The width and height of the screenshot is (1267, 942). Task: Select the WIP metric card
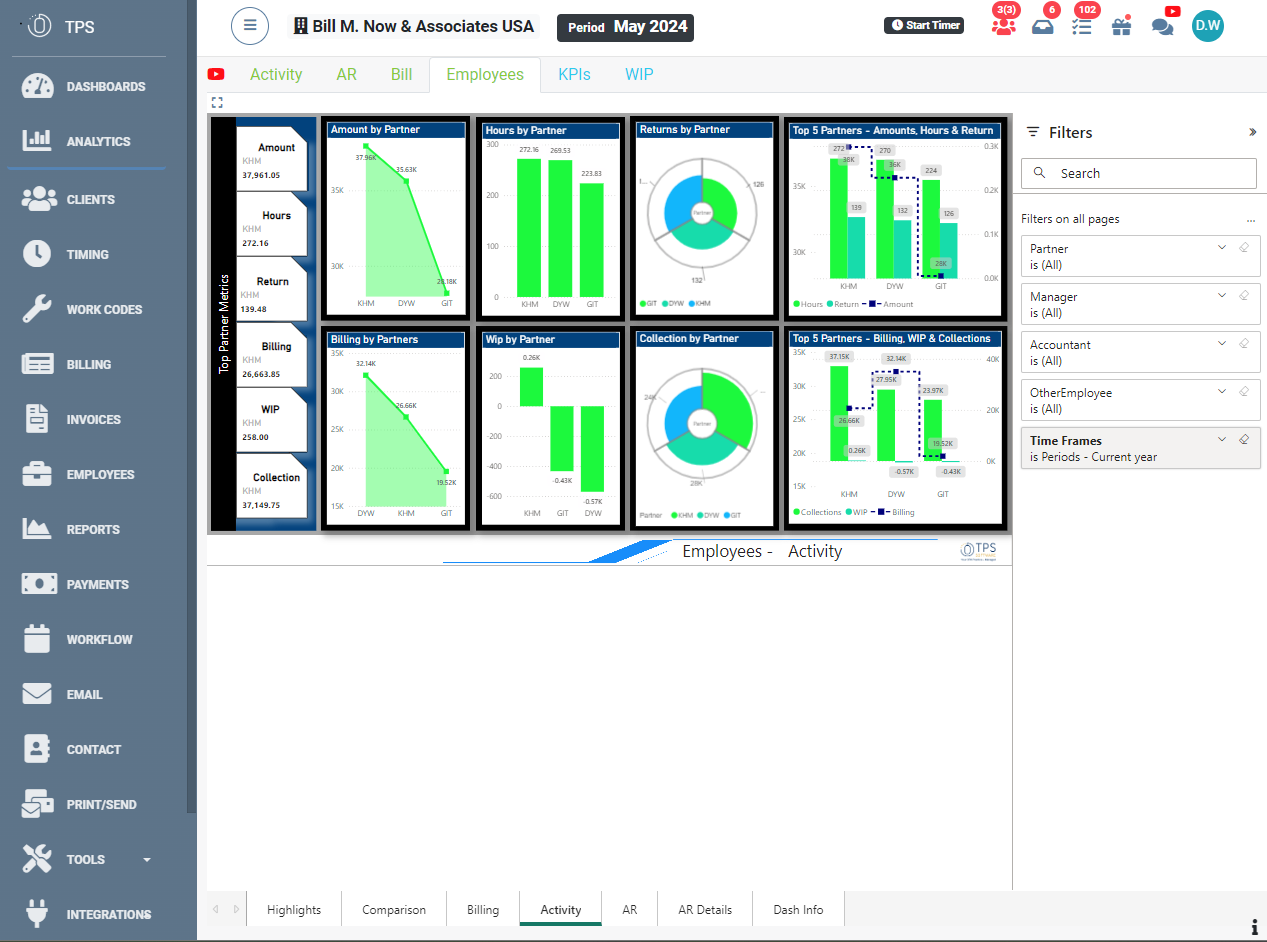point(273,422)
